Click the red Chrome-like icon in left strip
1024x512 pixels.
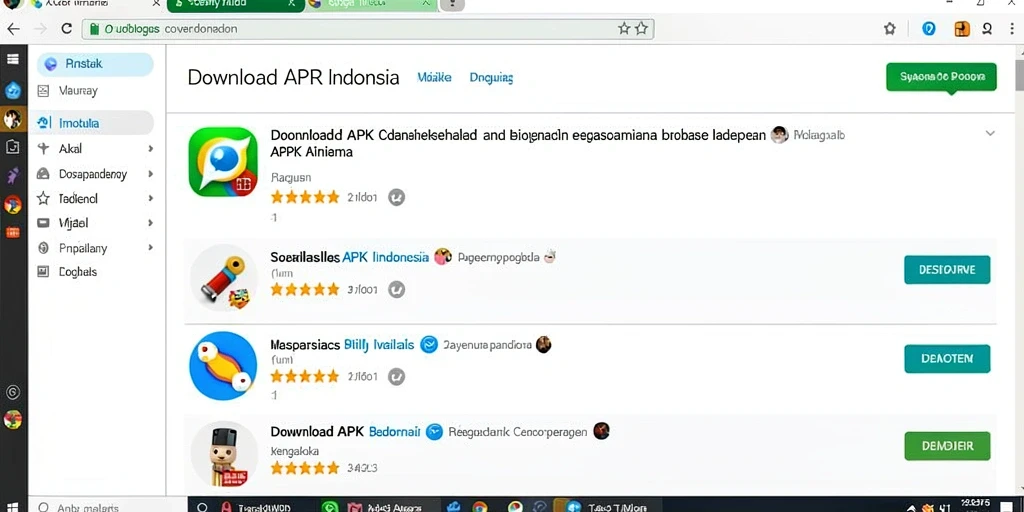click(12, 205)
